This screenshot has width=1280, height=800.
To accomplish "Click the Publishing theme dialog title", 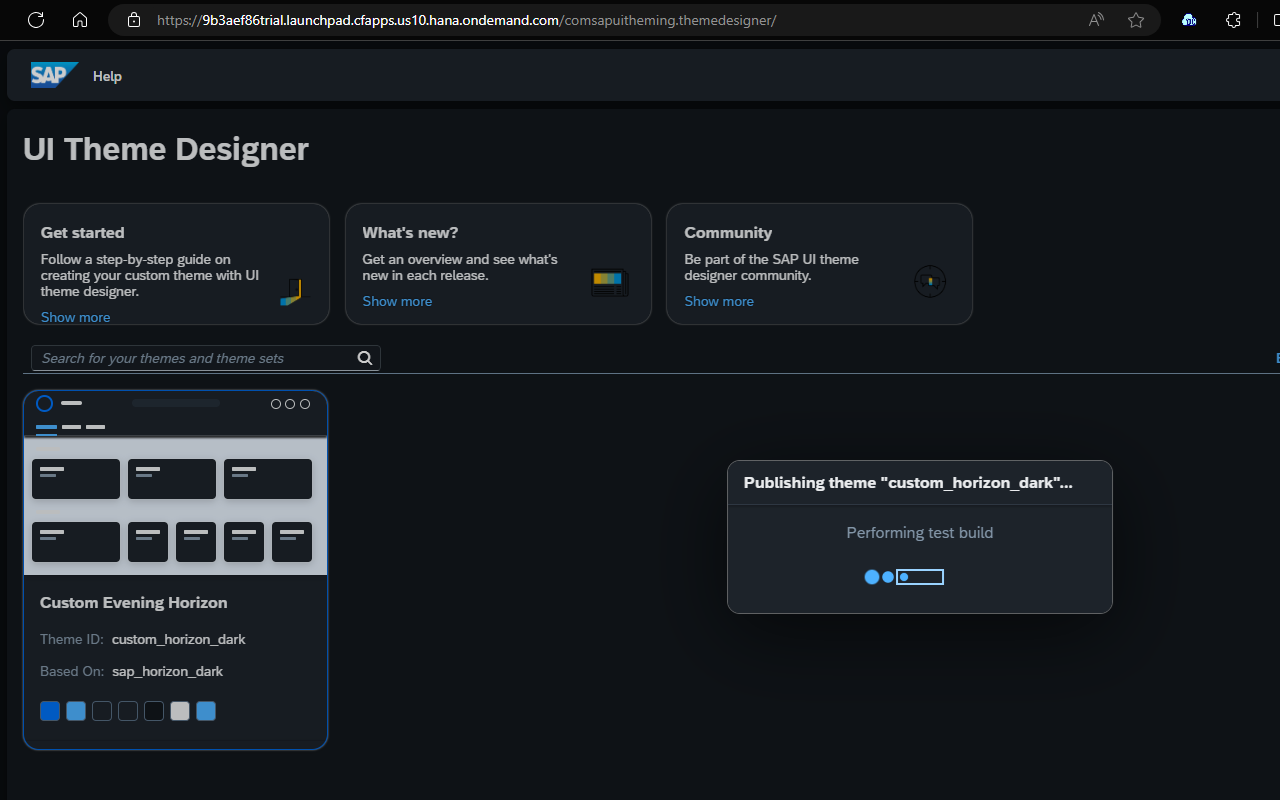I will (908, 483).
